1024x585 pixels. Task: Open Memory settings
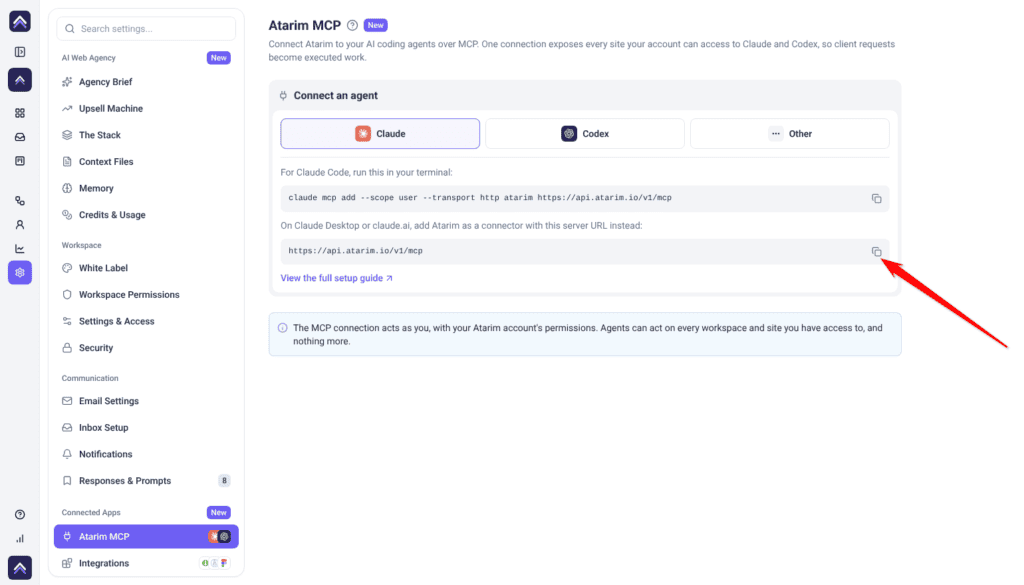coord(146,188)
